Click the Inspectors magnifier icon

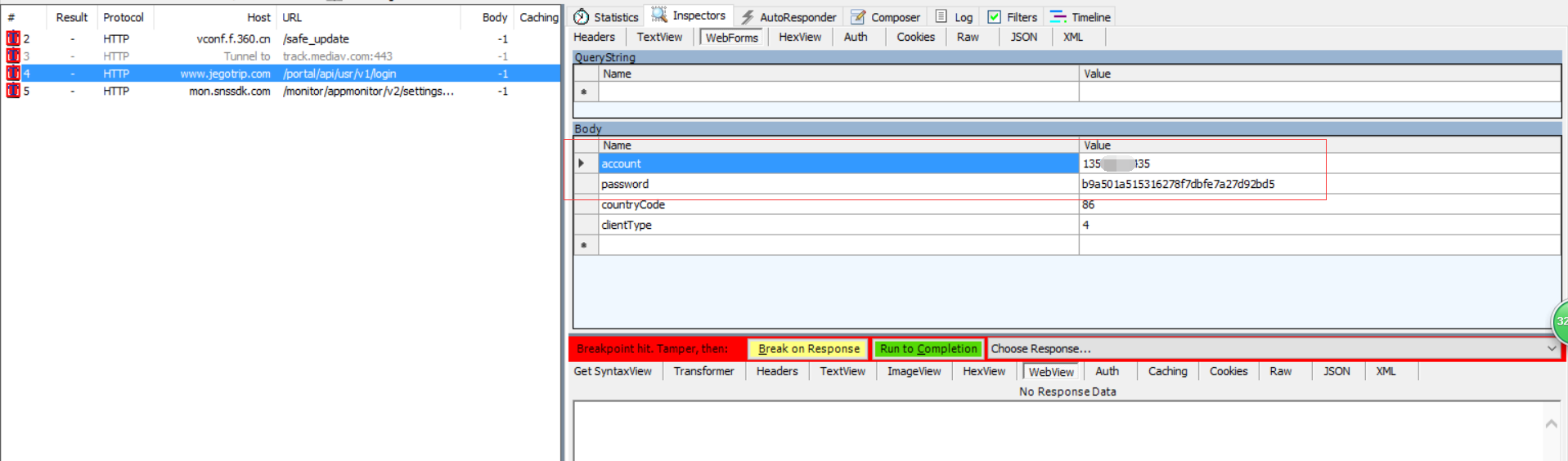pyautogui.click(x=659, y=16)
